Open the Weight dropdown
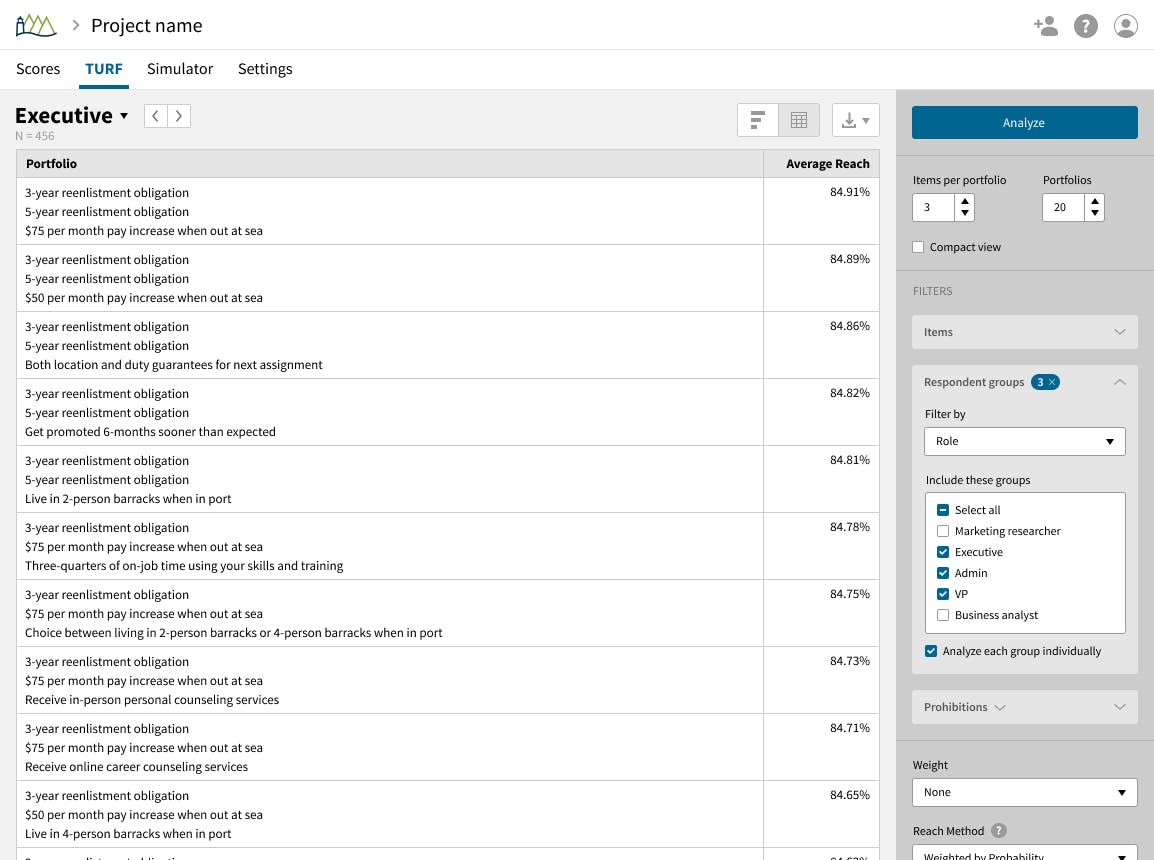This screenshot has width=1154, height=860. point(1024,792)
